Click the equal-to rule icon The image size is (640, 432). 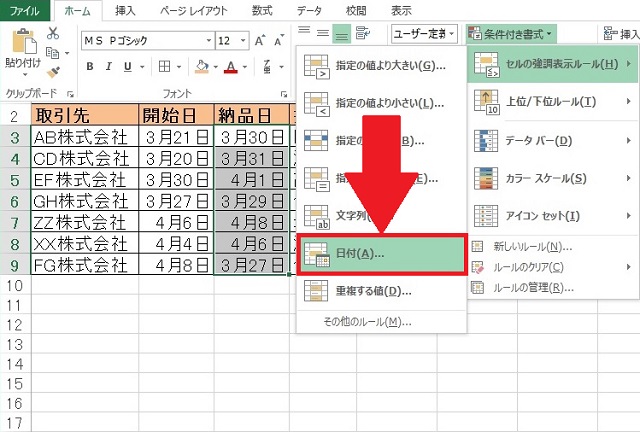(x=317, y=178)
